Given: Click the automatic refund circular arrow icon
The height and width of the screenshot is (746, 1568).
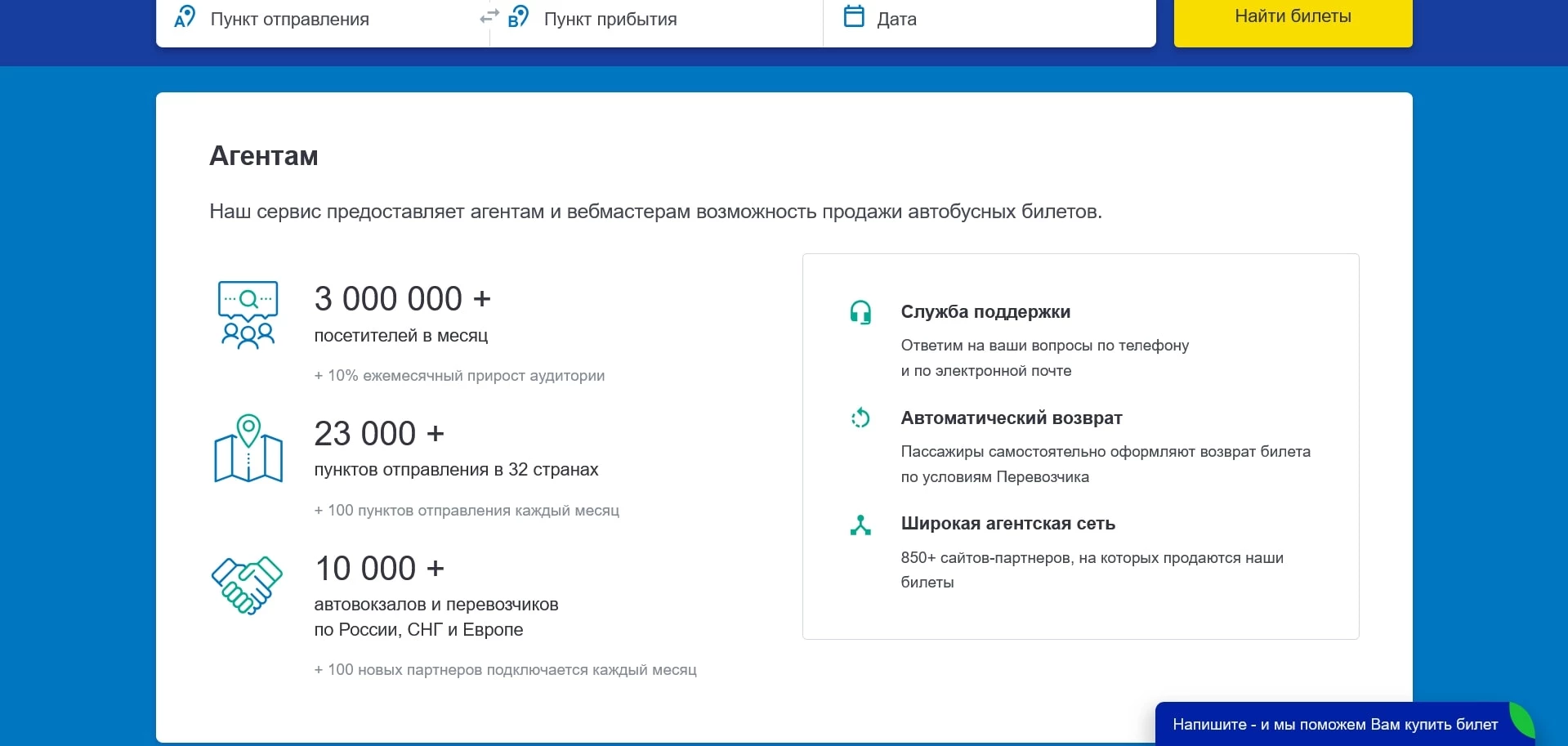Looking at the screenshot, I should [860, 418].
